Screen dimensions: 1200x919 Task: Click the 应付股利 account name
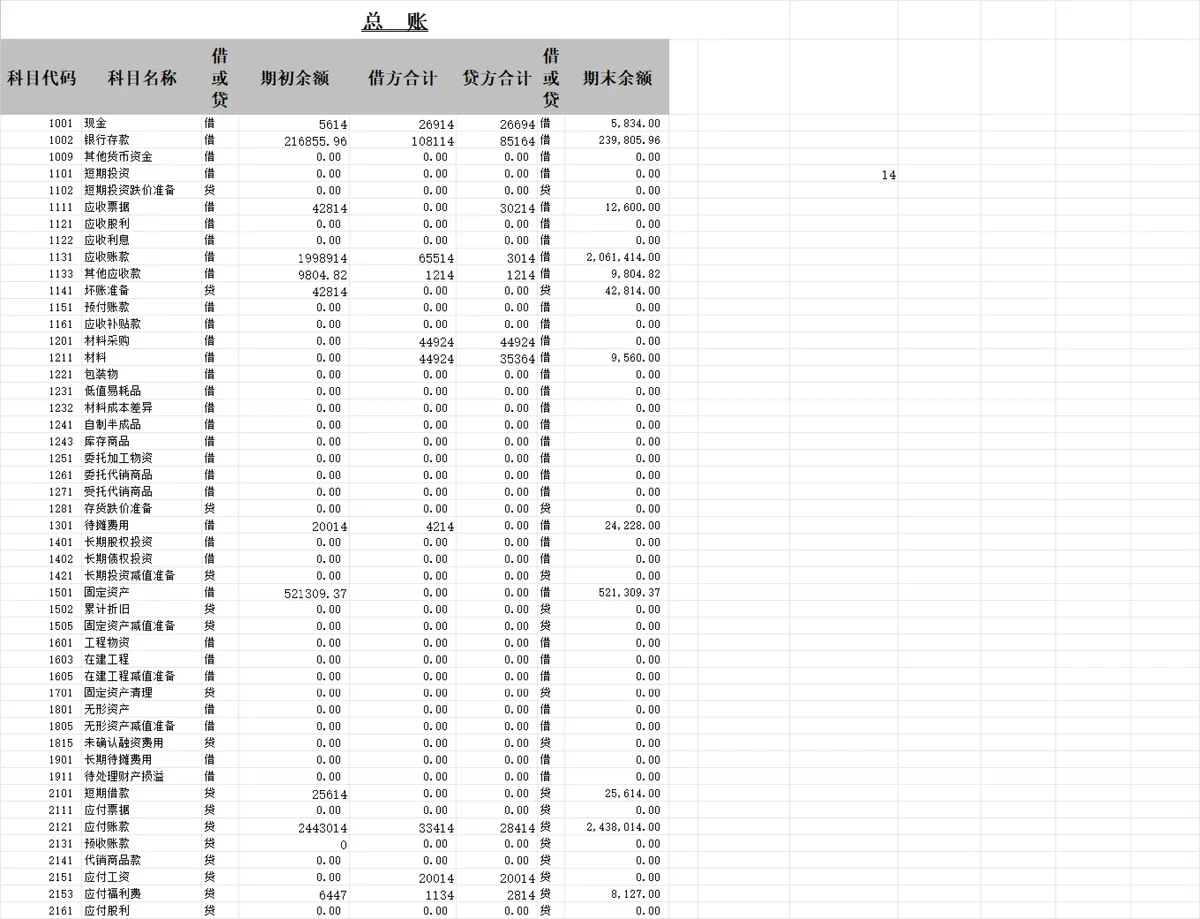(106, 910)
